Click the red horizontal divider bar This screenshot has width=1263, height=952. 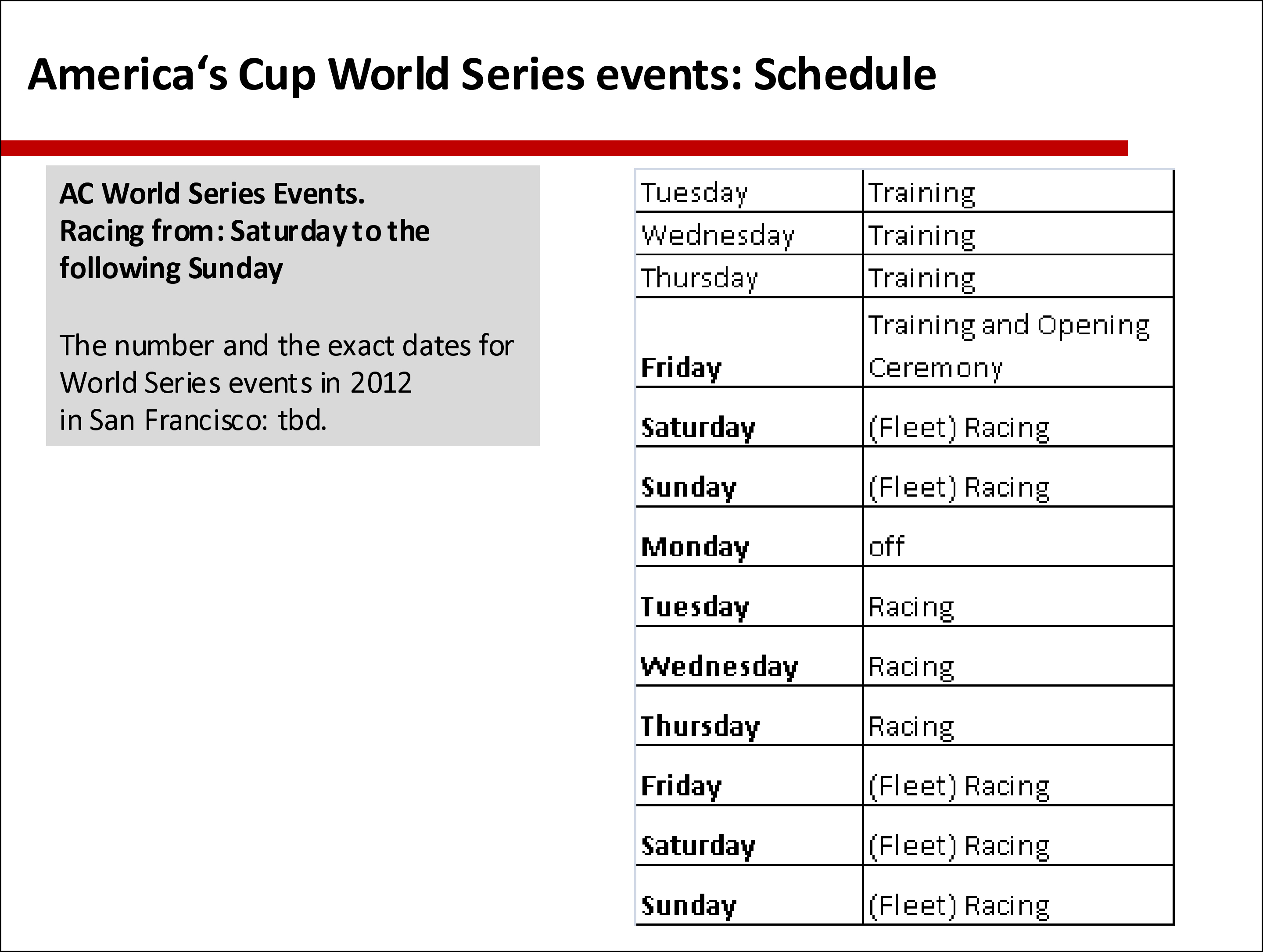(564, 148)
